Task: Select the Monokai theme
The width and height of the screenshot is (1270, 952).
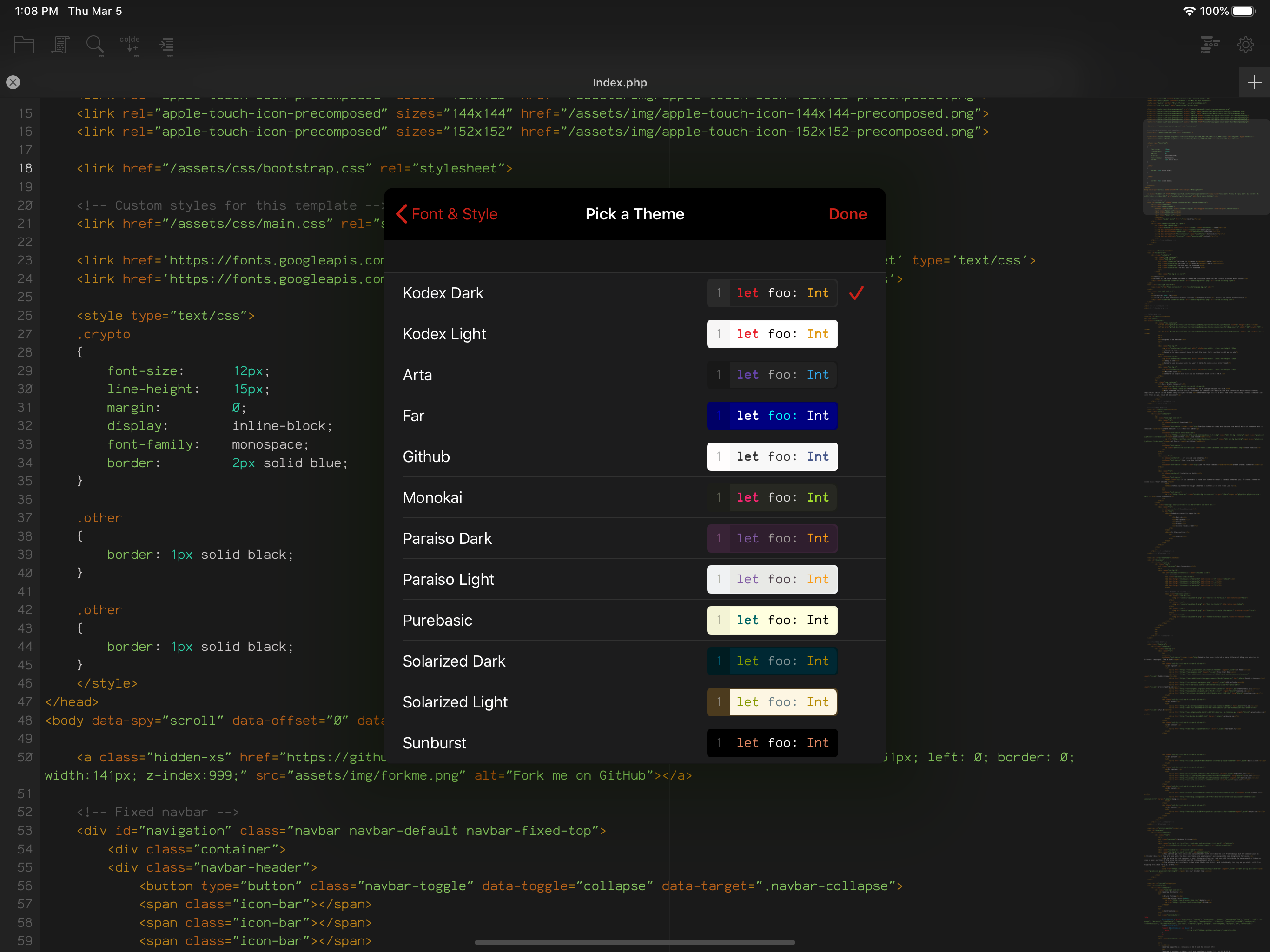Action: [x=432, y=498]
